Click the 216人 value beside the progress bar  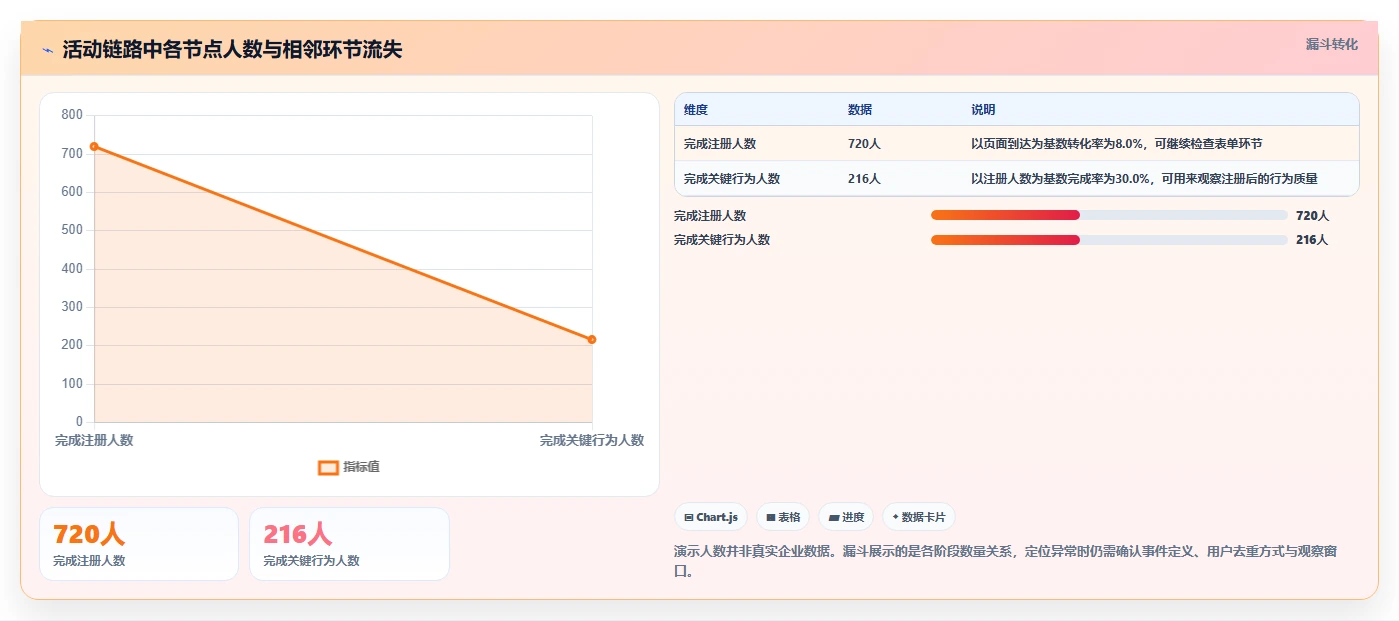1312,239
